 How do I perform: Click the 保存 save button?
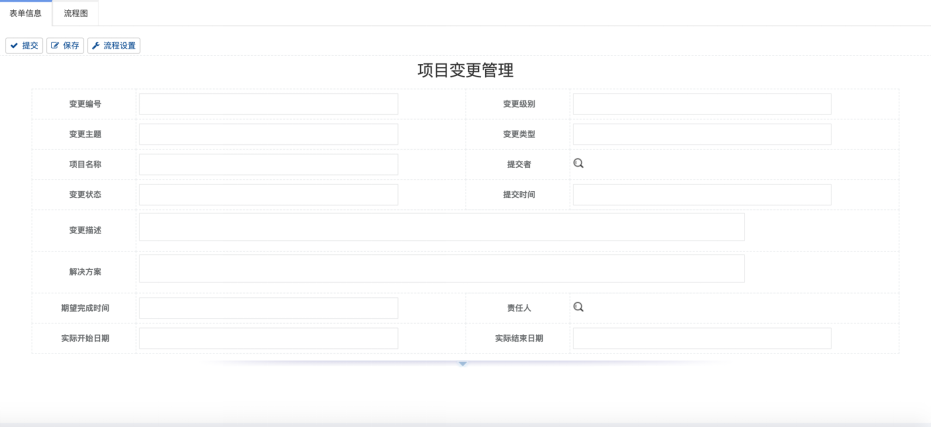65,46
